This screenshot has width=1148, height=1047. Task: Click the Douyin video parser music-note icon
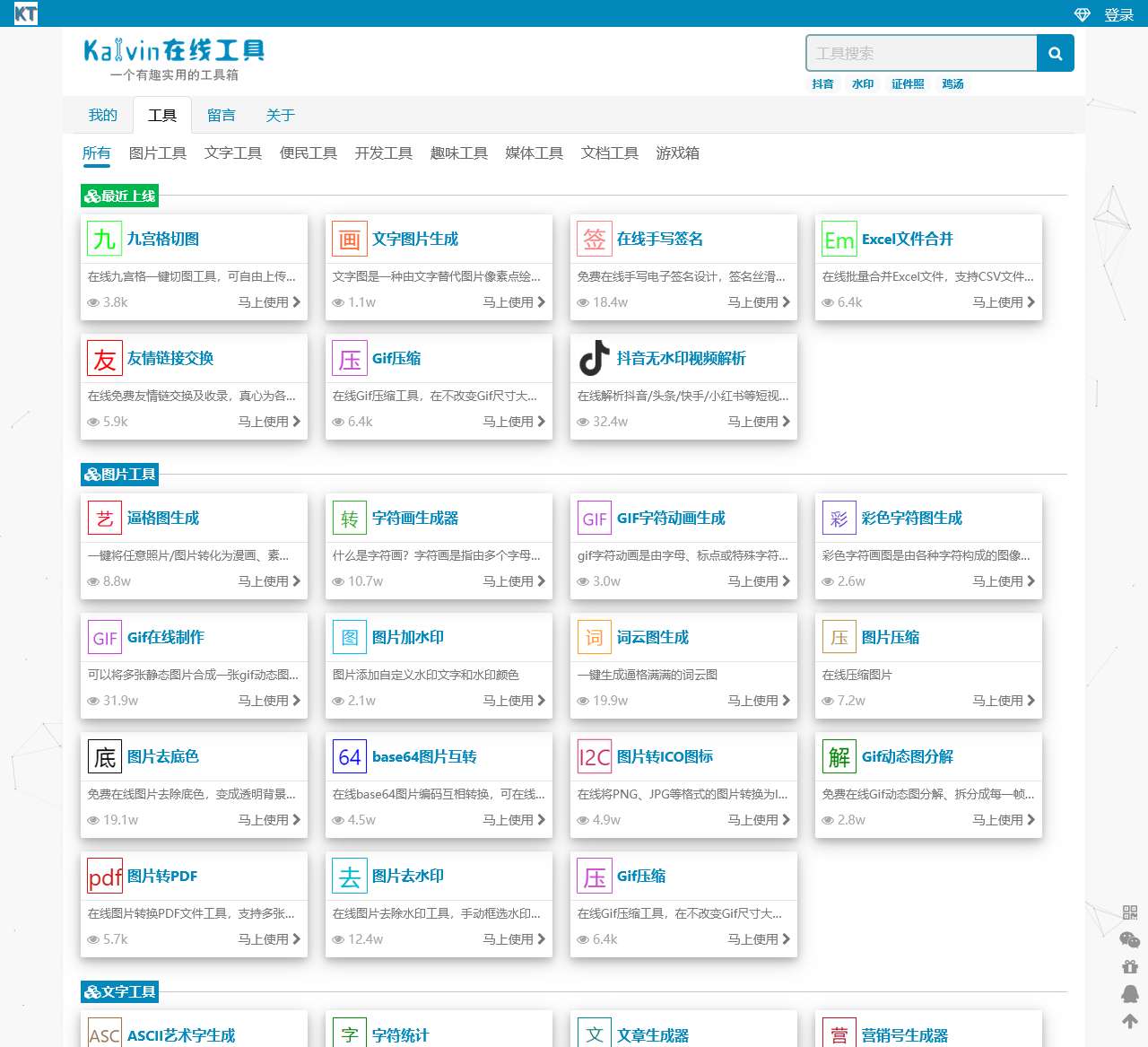coord(594,358)
